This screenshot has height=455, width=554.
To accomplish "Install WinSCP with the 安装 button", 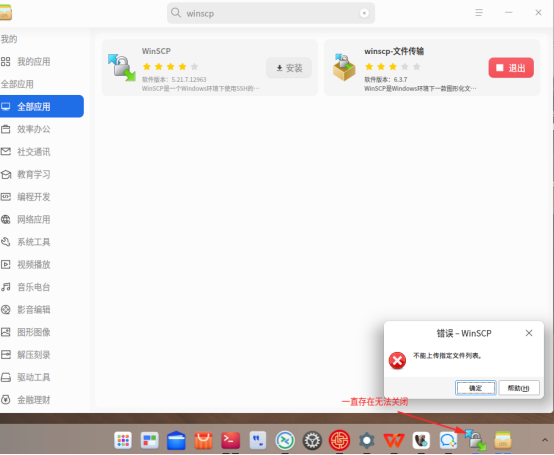I will [289, 68].
